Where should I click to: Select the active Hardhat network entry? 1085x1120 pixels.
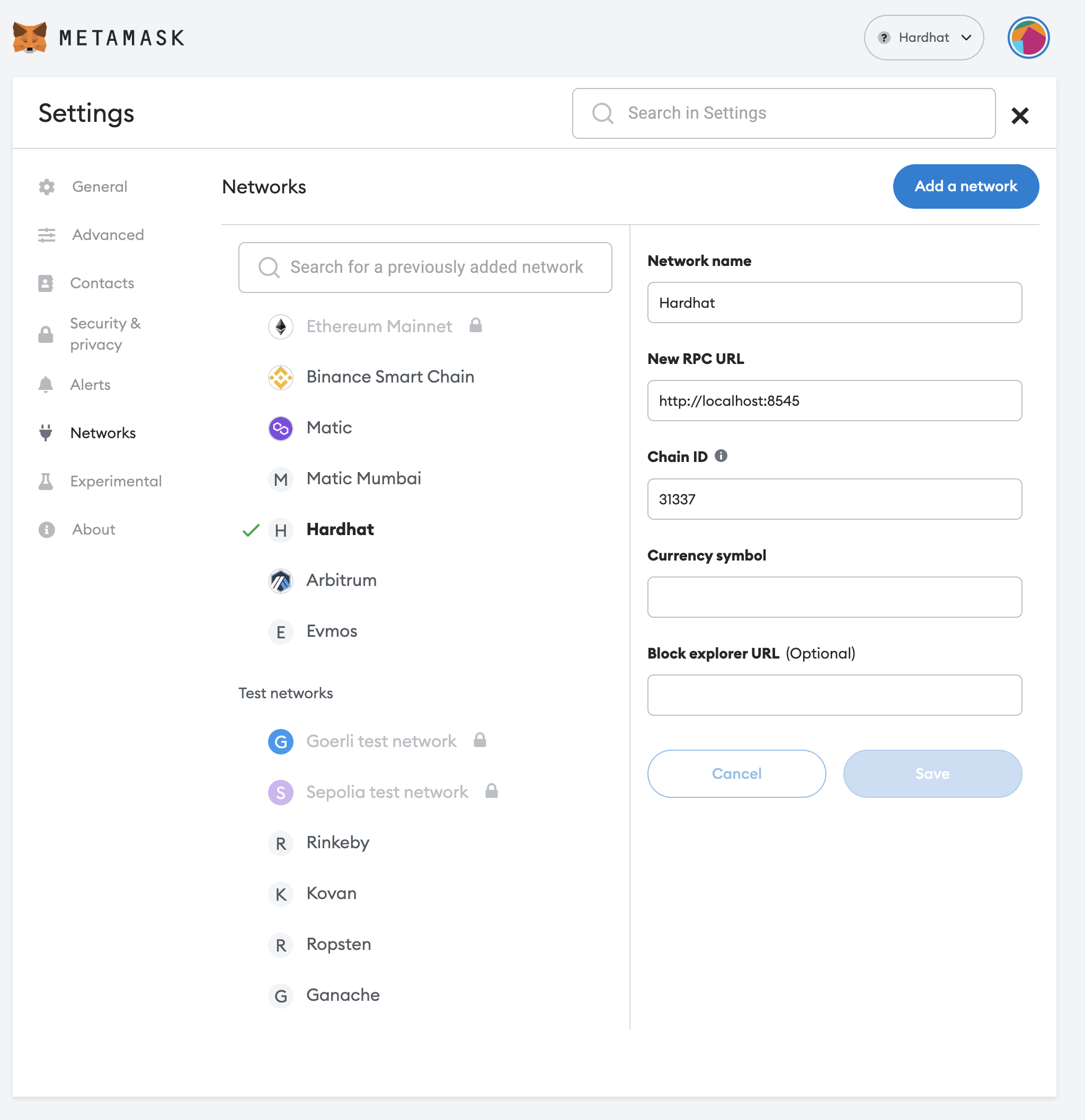tap(340, 530)
